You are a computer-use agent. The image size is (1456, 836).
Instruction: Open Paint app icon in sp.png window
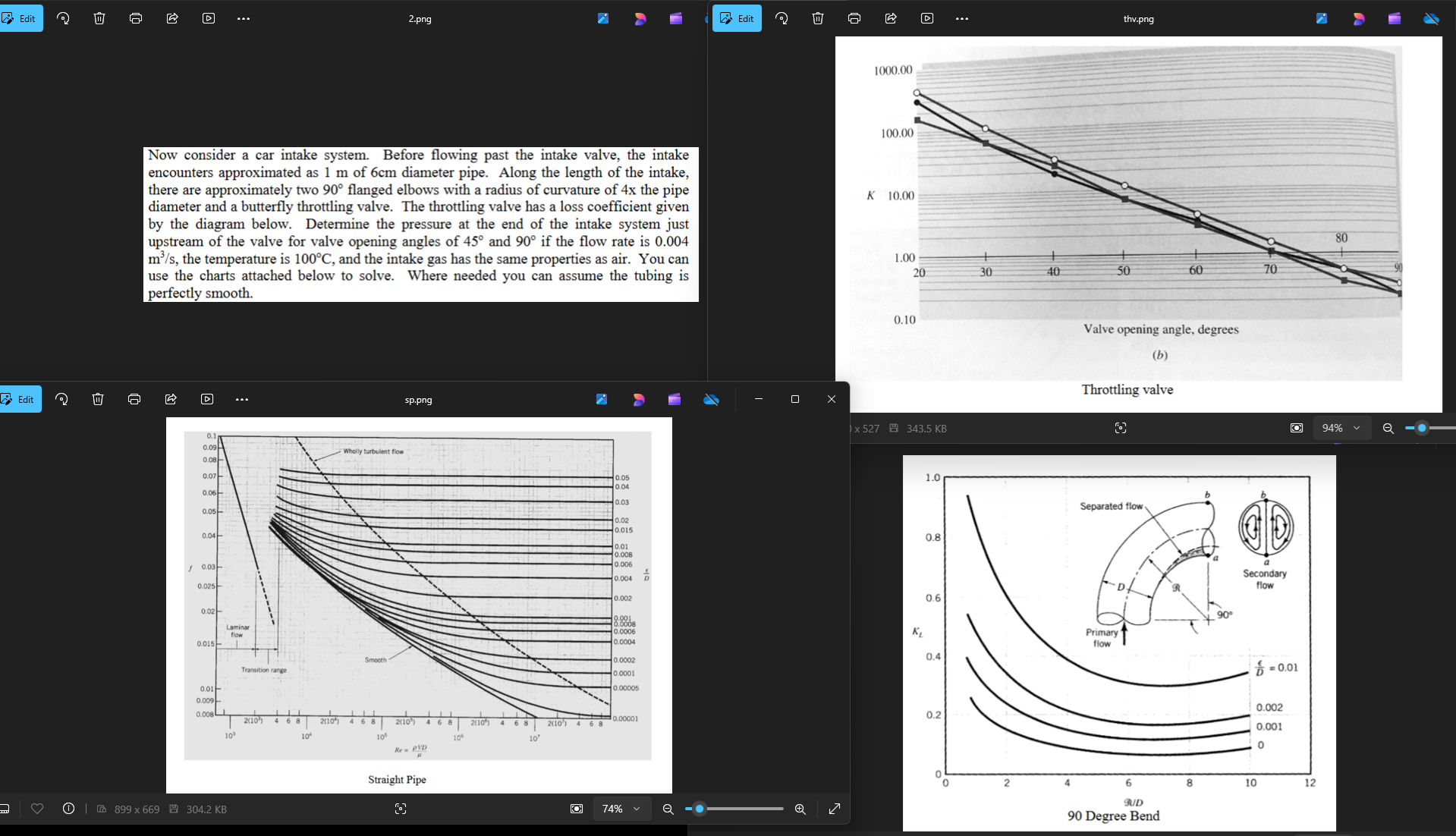pos(602,399)
